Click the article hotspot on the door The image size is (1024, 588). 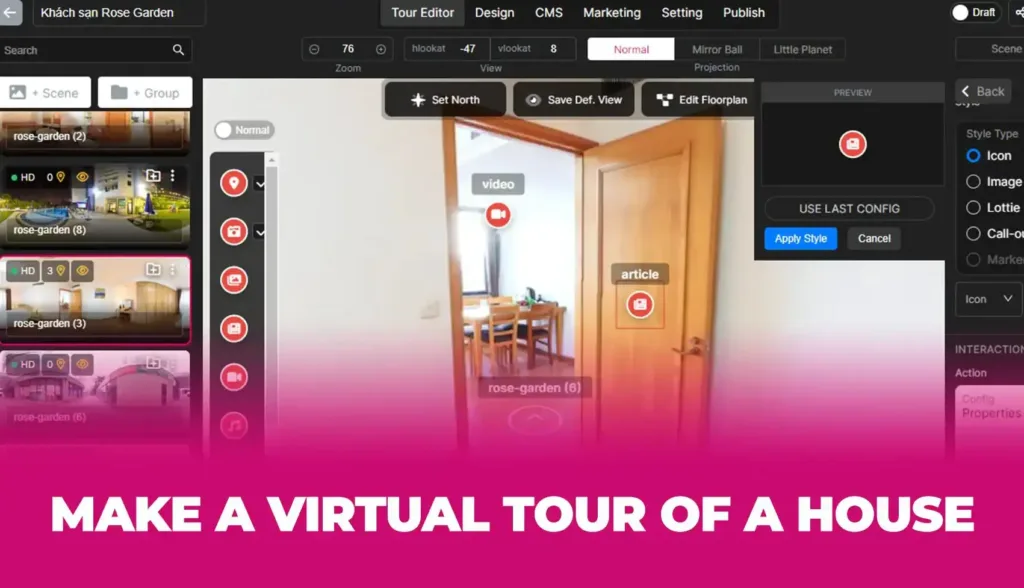point(640,304)
